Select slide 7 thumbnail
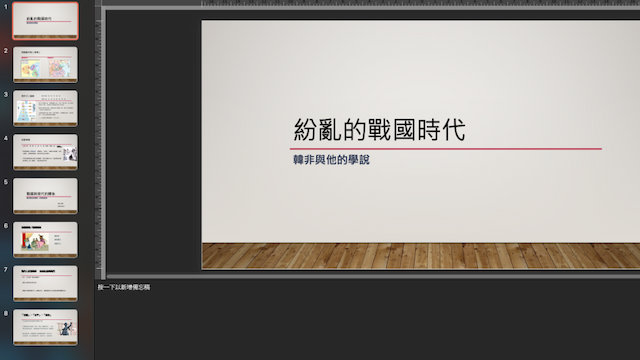Image resolution: width=640 pixels, height=360 pixels. pos(45,283)
